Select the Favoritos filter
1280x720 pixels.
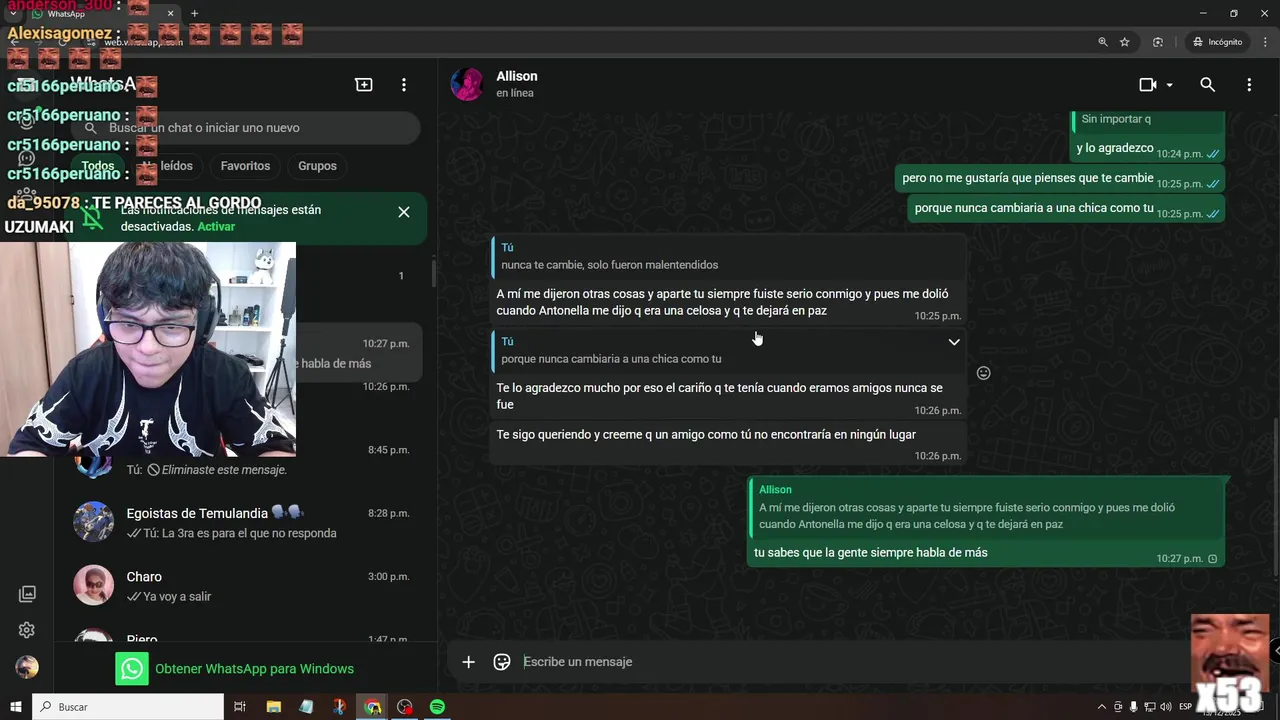(x=245, y=166)
